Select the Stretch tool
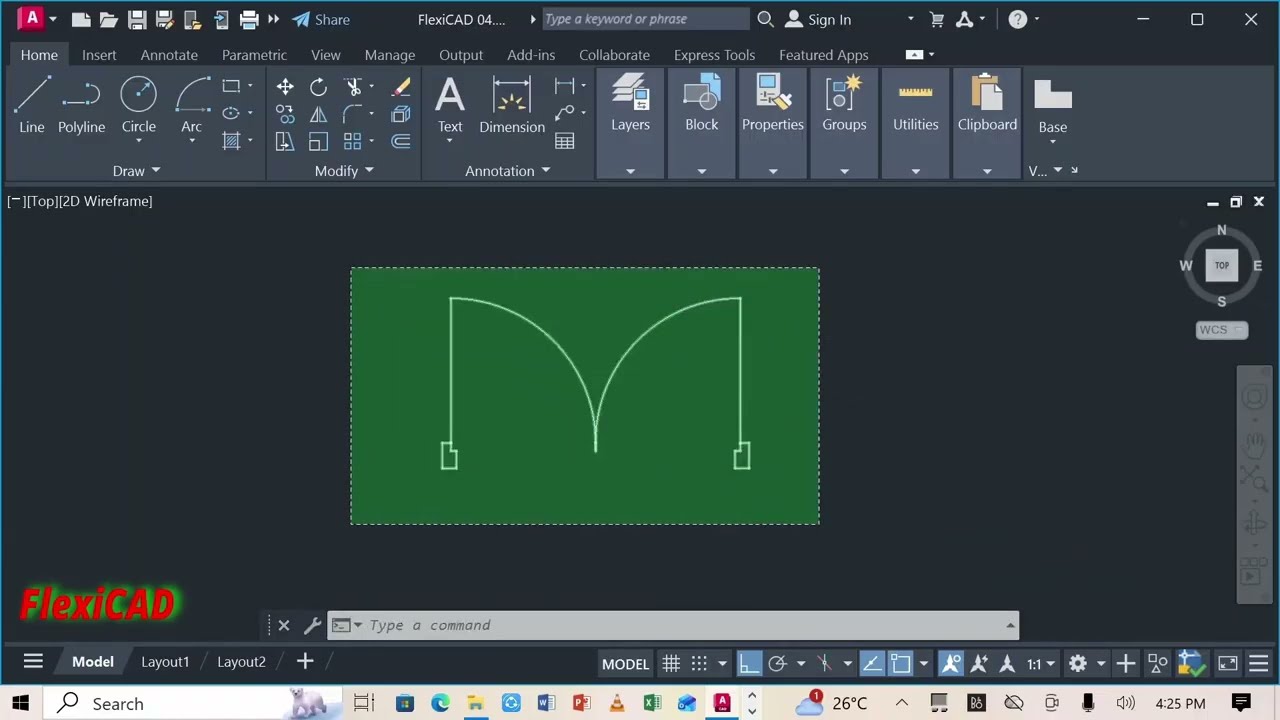The image size is (1280, 720). pos(285,141)
